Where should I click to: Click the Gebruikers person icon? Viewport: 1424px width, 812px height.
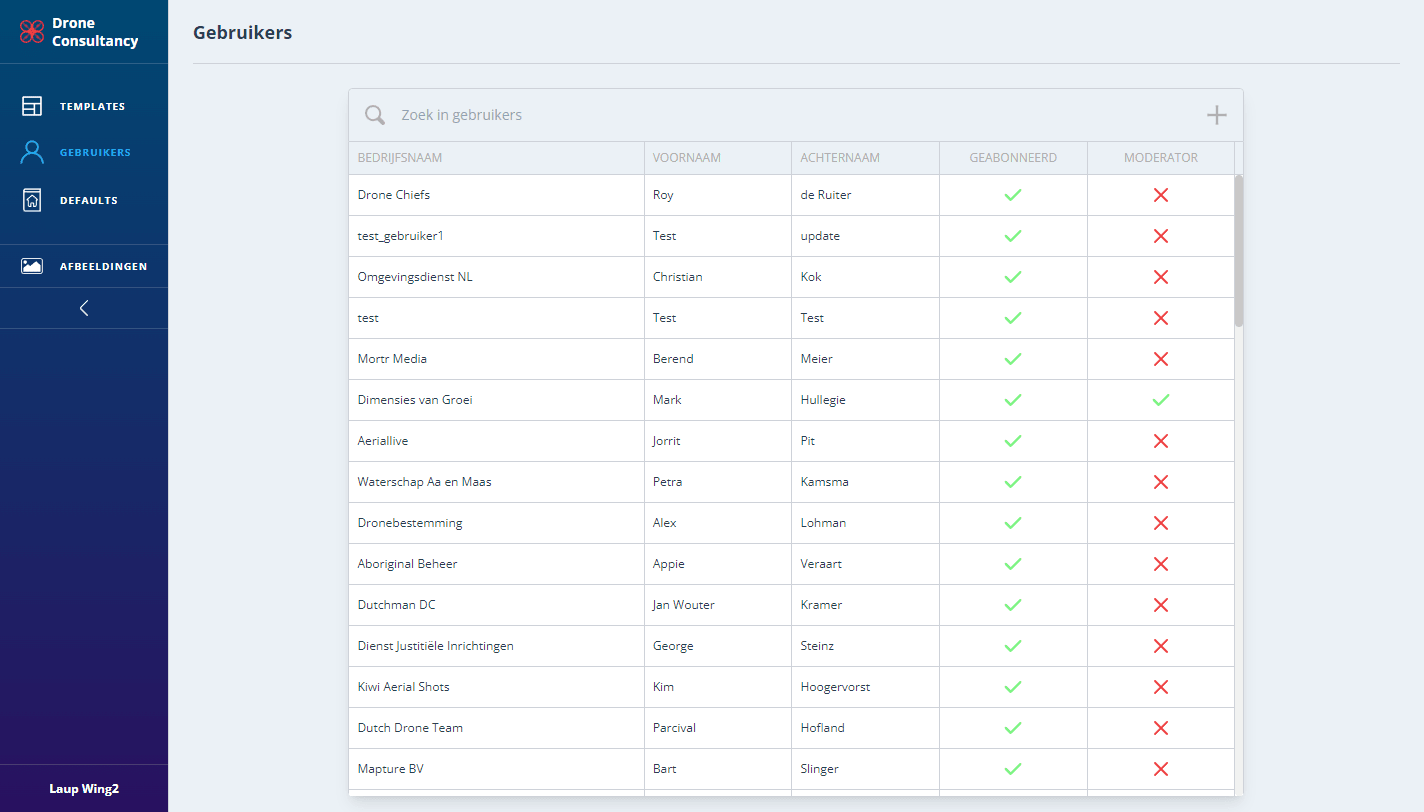(32, 152)
